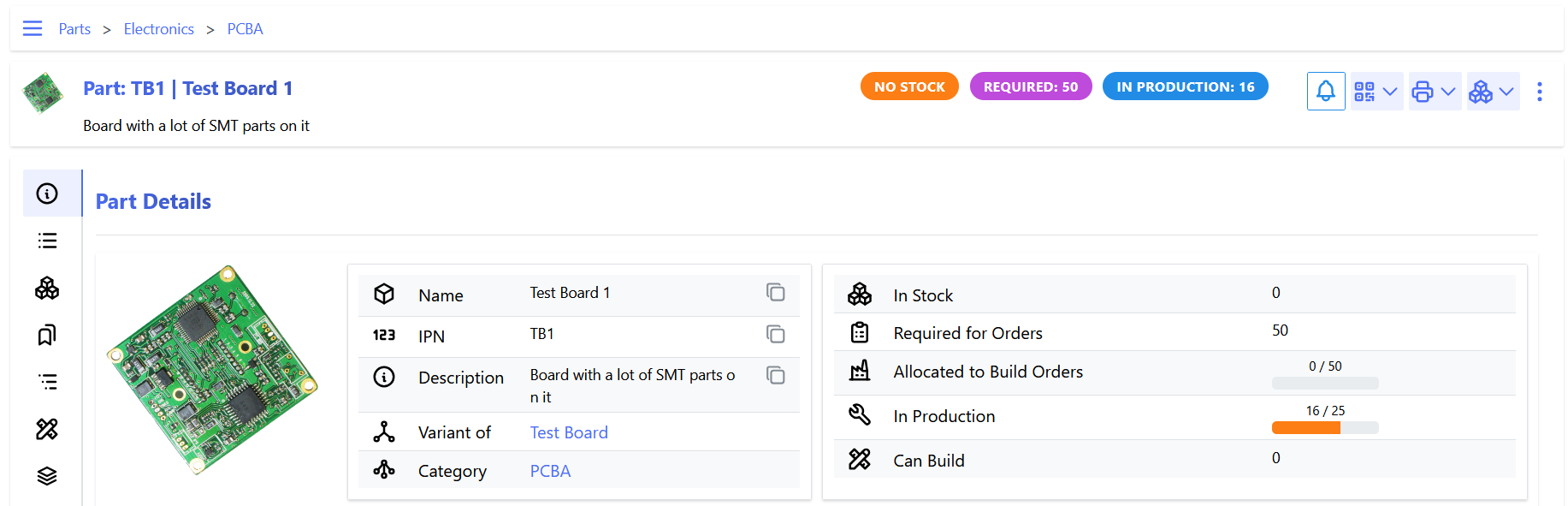Image resolution: width=1568 pixels, height=506 pixels.
Task: Copy the IPN value TB1
Action: [x=775, y=334]
